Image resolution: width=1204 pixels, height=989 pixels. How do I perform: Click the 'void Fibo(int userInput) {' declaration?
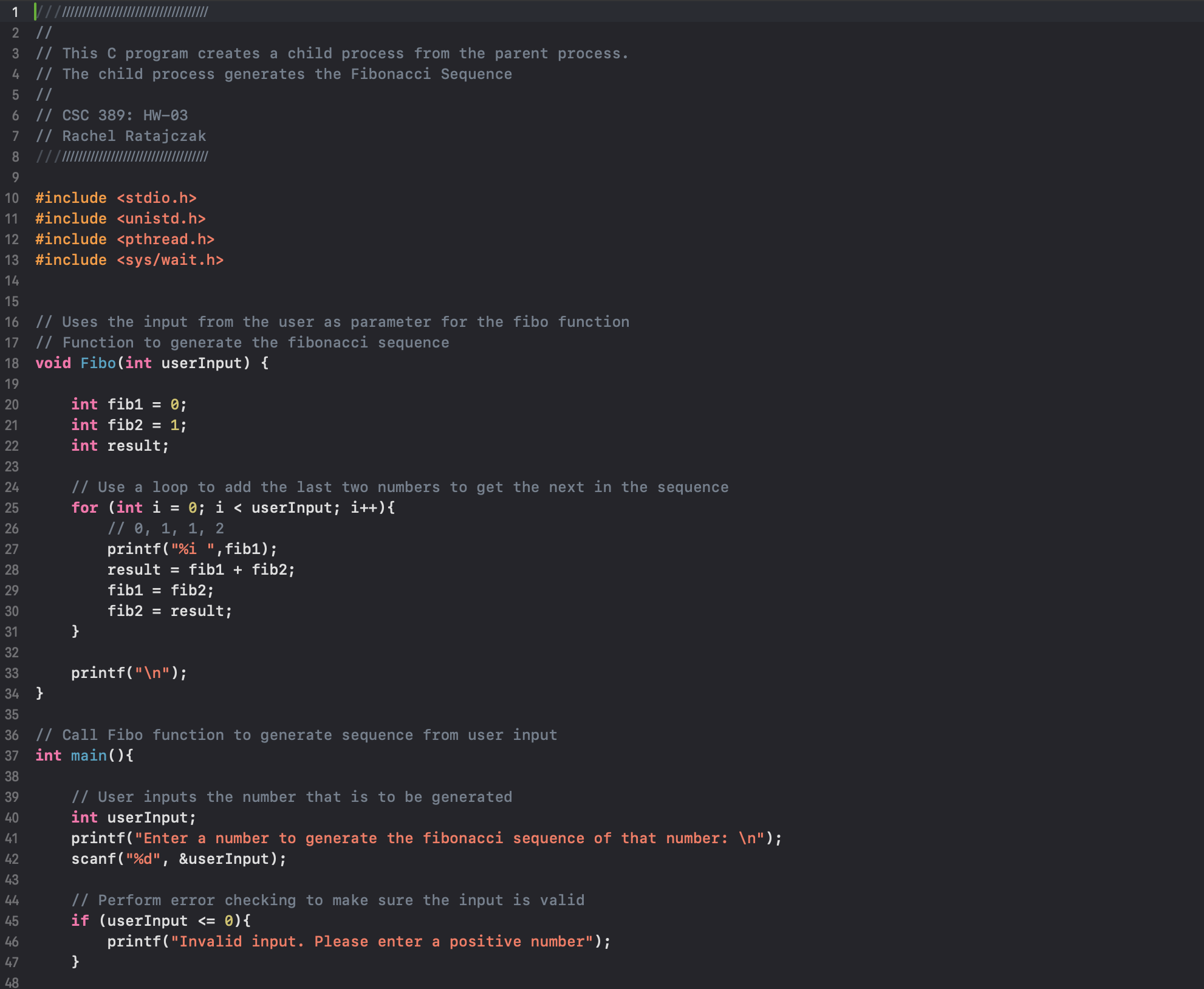point(152,363)
